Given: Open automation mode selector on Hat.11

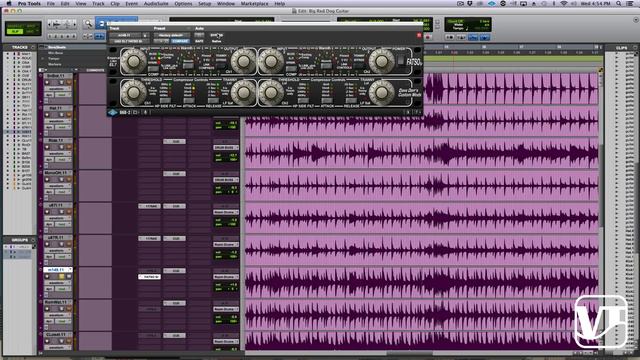Looking at the screenshot, I should click(x=61, y=127).
